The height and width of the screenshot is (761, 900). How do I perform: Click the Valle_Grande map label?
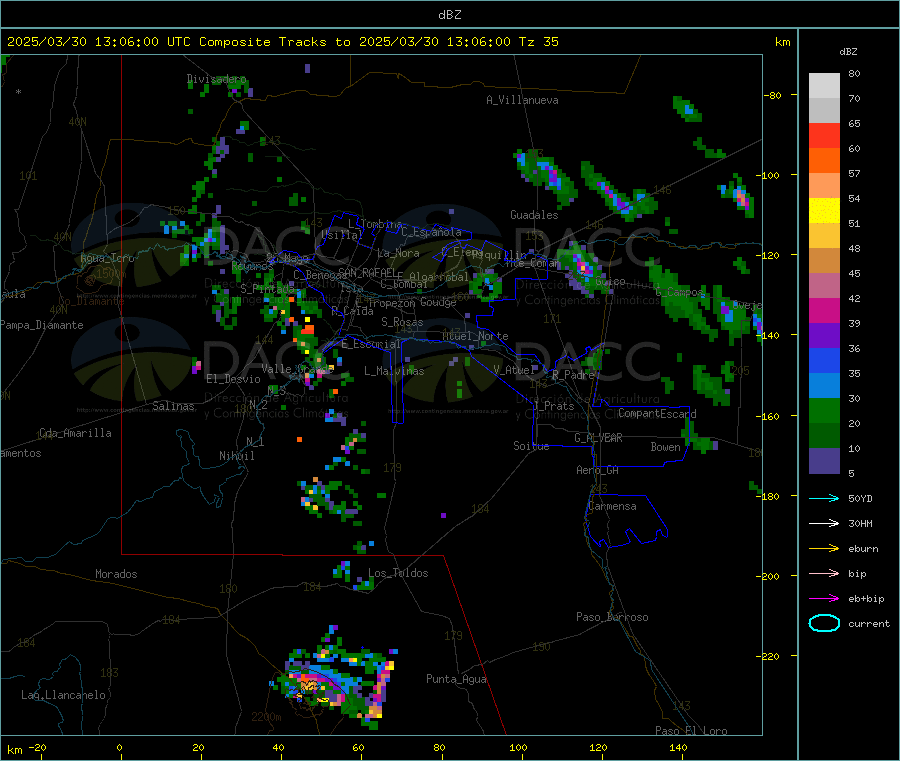(297, 368)
